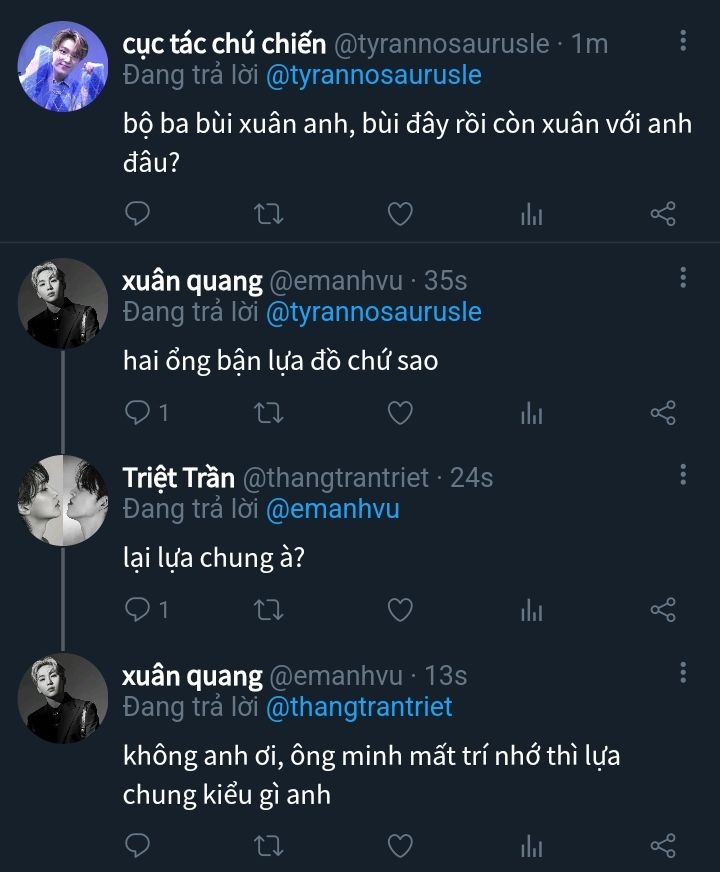Reply to the 'hai ổng bận lựa đồ' tweet

pyautogui.click(x=139, y=412)
